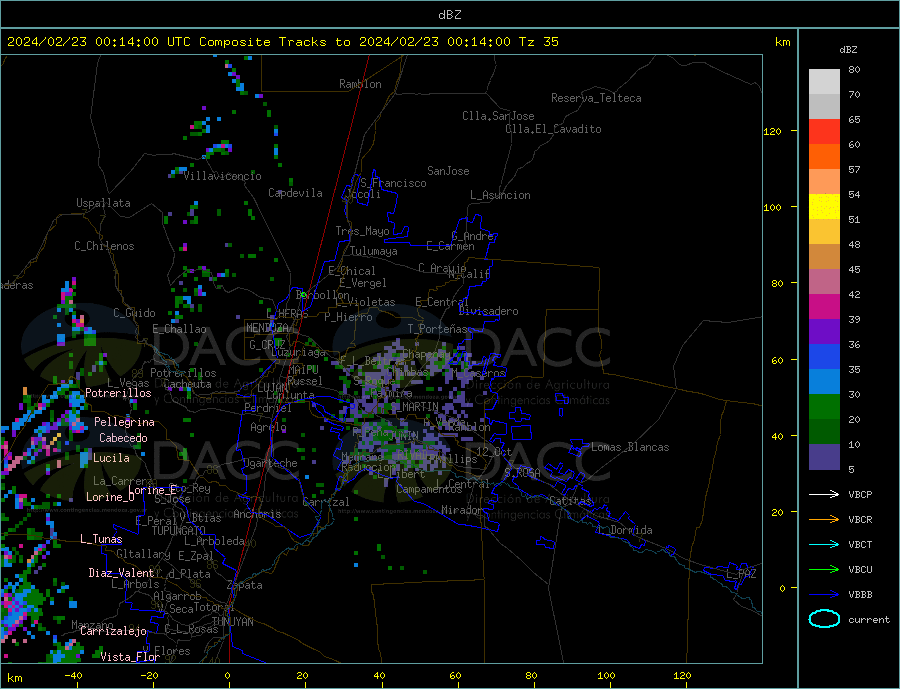Click the cyan 'current' ellipse icon
This screenshot has width=900, height=689.
[x=824, y=619]
